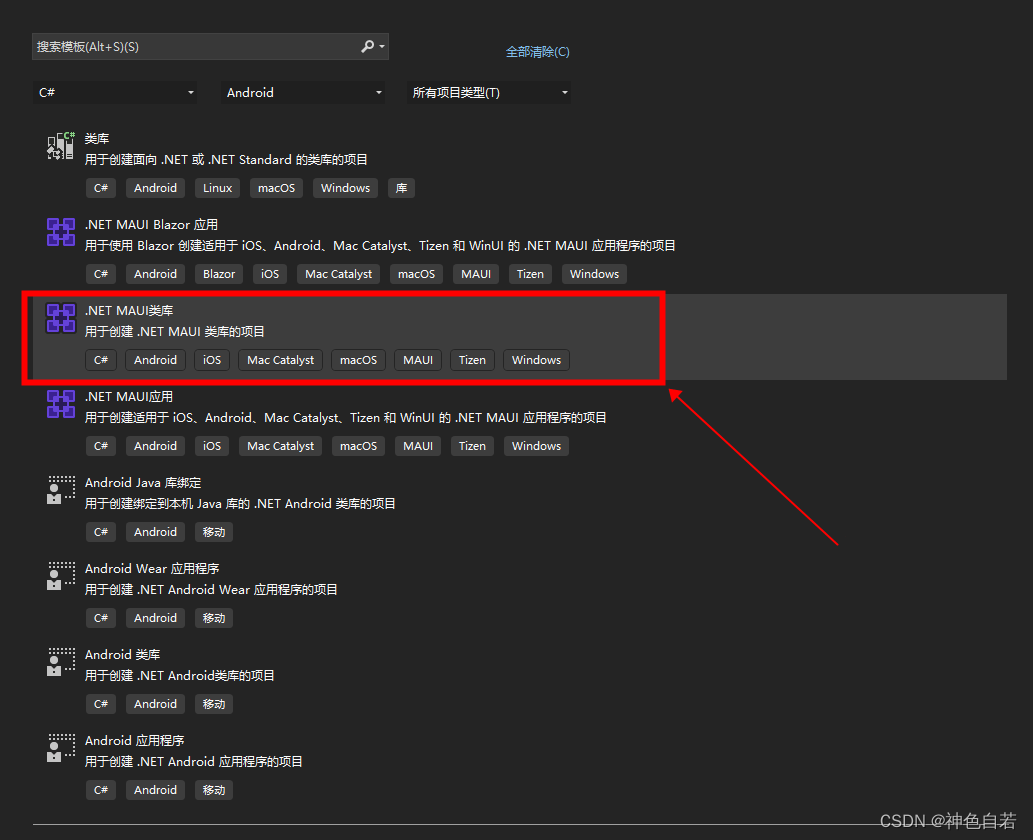Open the C# language filter dropdown
The image size is (1033, 840).
coord(115,93)
